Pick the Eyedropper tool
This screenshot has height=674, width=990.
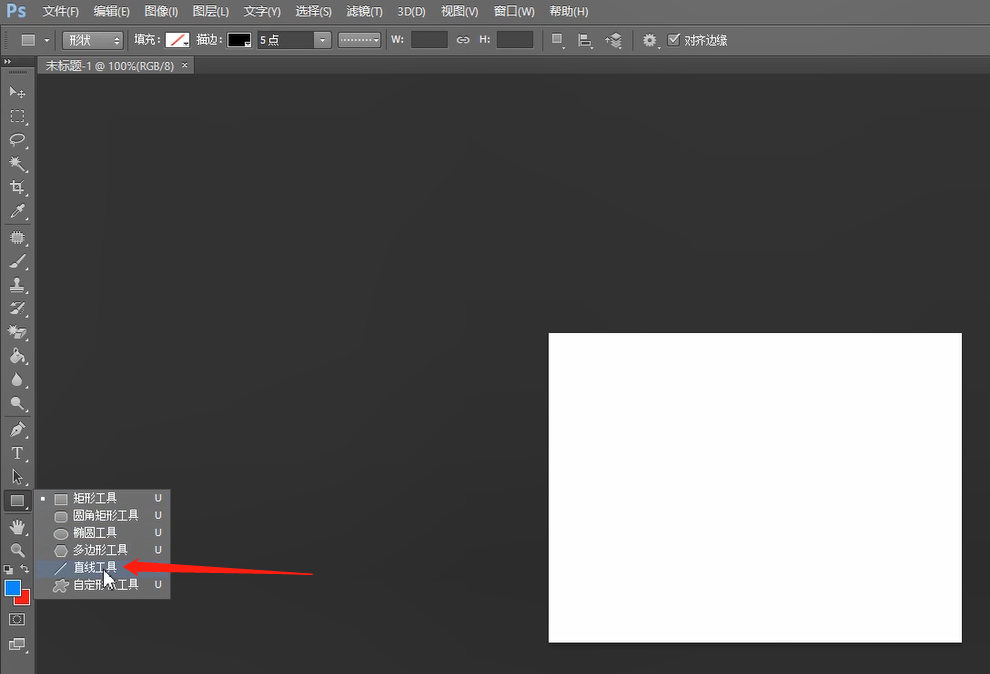18,212
